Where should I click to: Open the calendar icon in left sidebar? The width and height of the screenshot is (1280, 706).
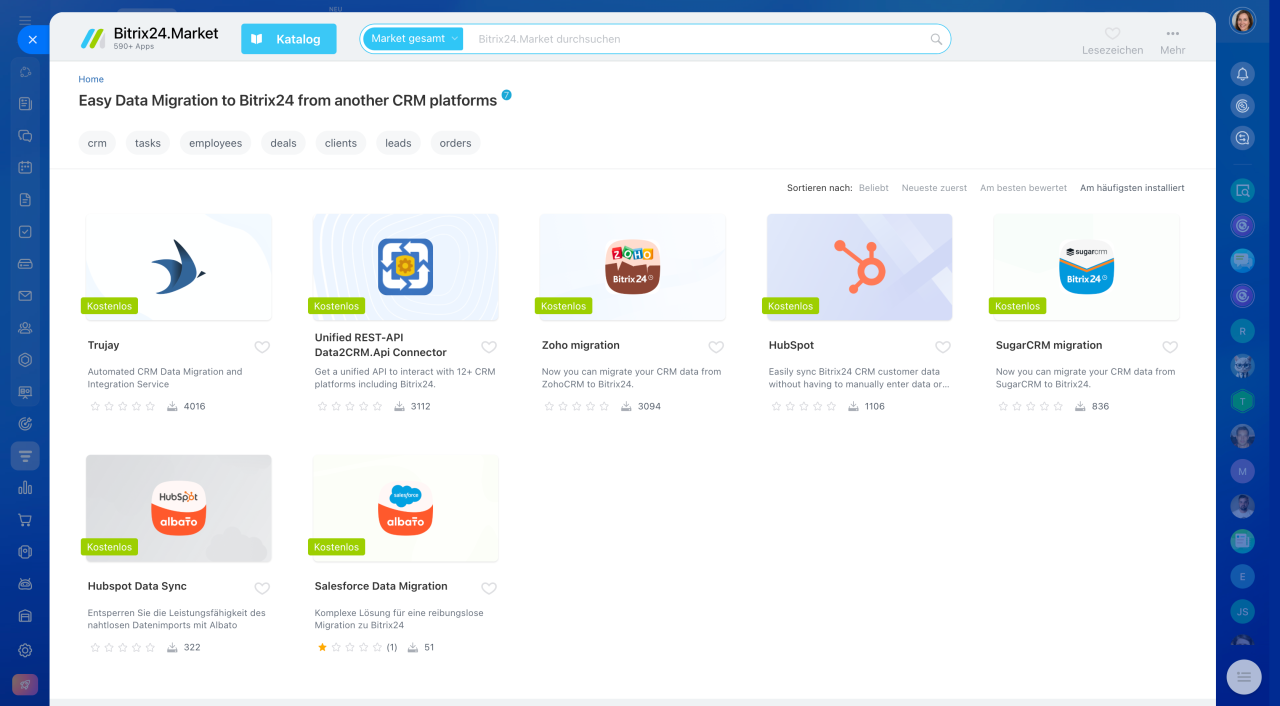pos(25,168)
